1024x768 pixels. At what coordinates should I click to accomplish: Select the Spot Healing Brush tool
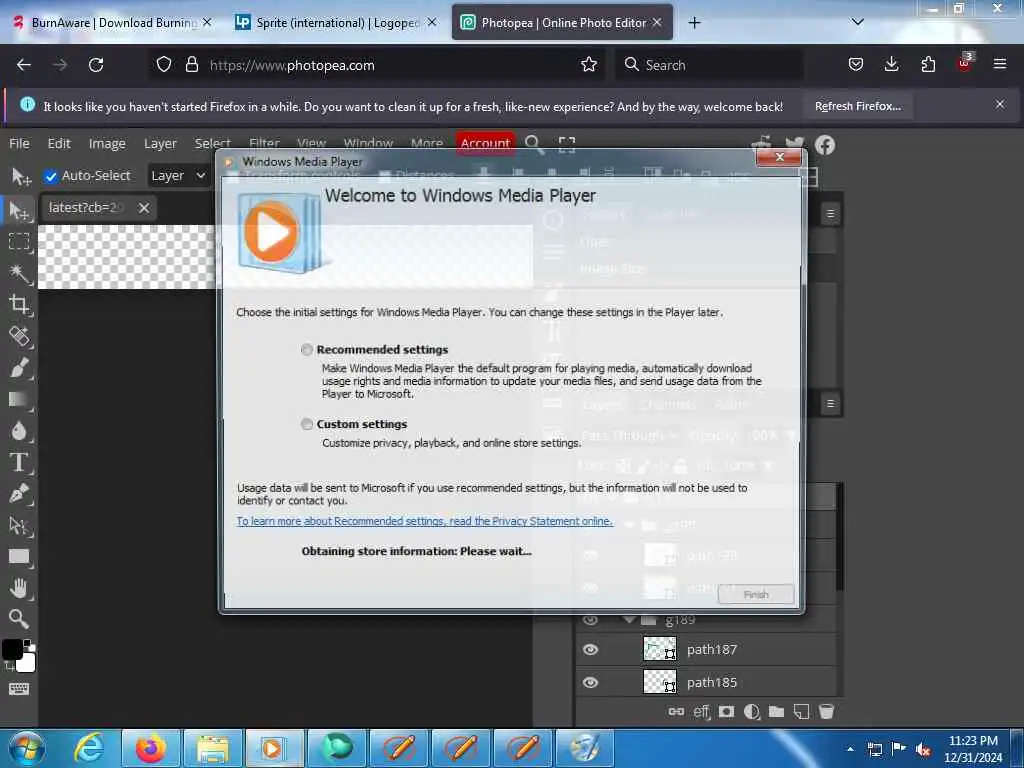coord(19,336)
